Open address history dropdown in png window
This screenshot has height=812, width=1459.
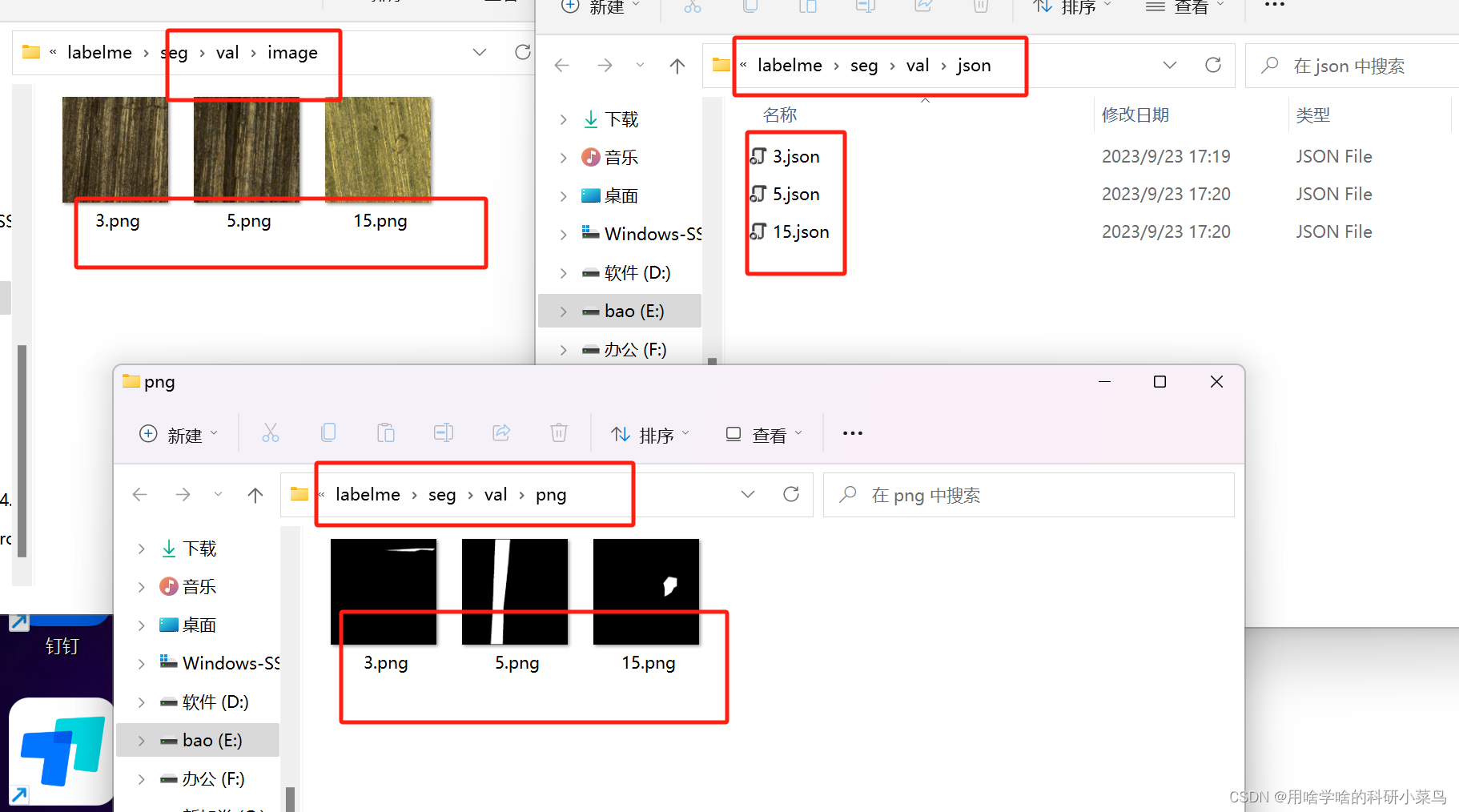[748, 494]
